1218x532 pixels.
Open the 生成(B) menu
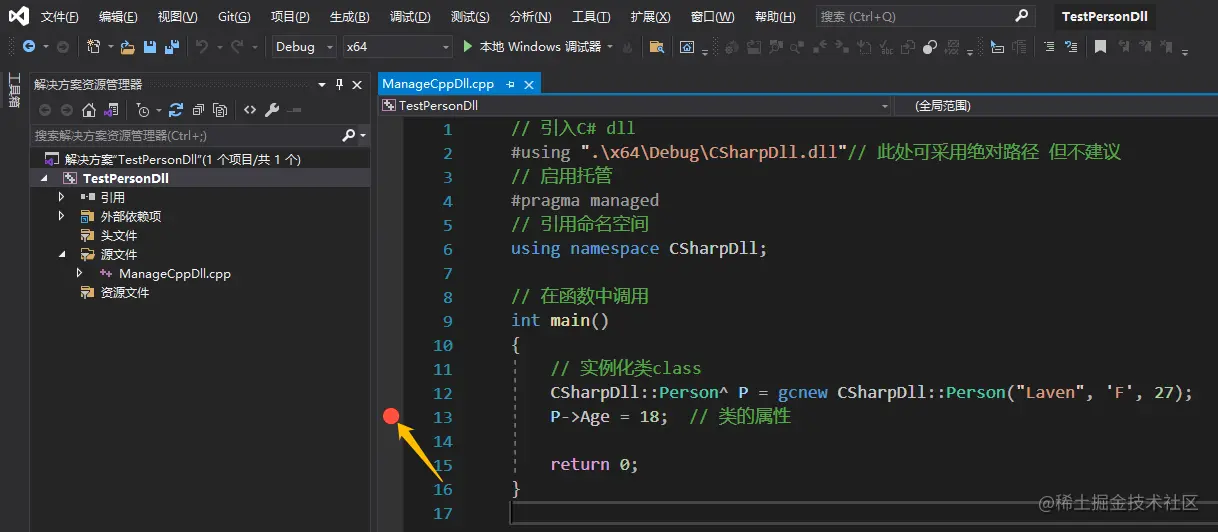tap(349, 17)
